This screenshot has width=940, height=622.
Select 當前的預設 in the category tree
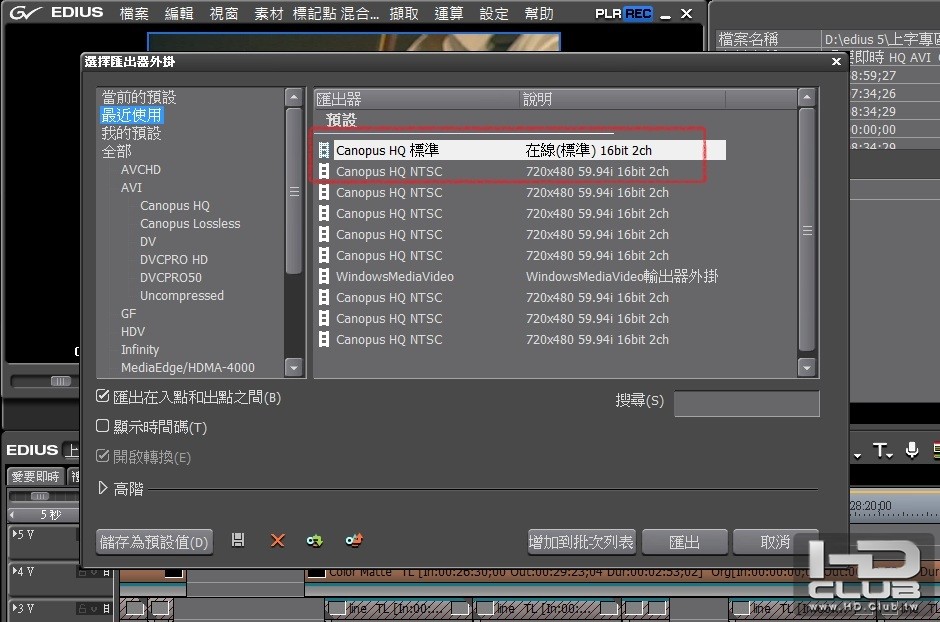point(138,97)
